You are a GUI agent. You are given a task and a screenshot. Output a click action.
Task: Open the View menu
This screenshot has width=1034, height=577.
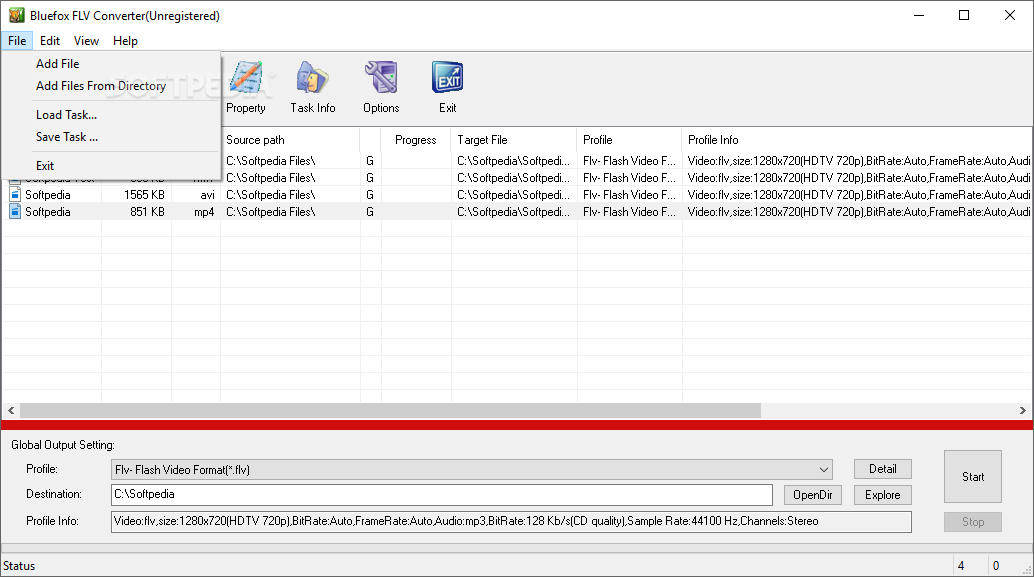[x=86, y=41]
